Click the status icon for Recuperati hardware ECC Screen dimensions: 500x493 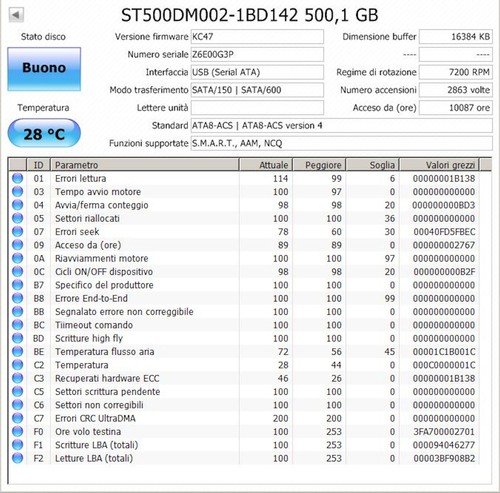coord(17,378)
